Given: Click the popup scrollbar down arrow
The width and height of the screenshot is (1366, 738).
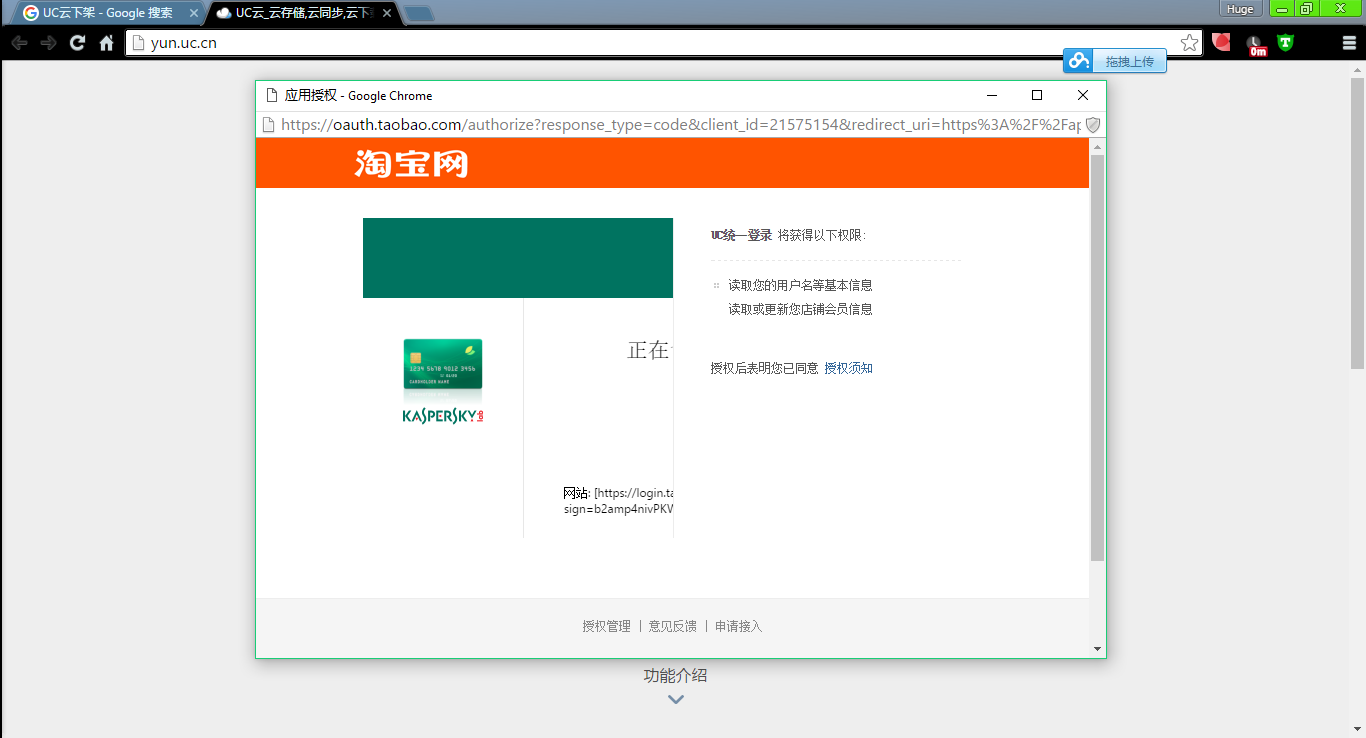Looking at the screenshot, I should point(1097,649).
